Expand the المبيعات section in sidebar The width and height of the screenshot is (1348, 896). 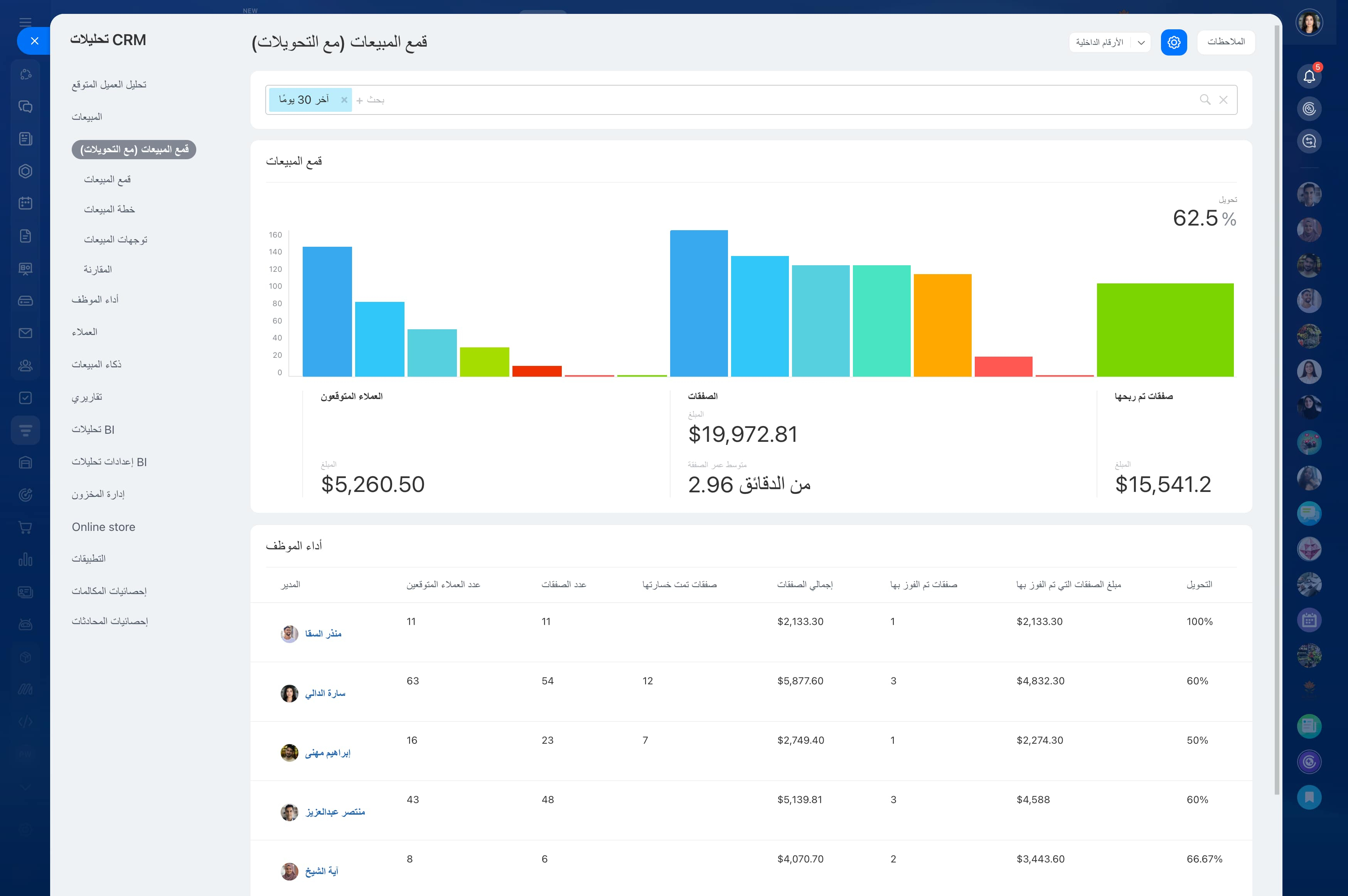pyautogui.click(x=87, y=117)
